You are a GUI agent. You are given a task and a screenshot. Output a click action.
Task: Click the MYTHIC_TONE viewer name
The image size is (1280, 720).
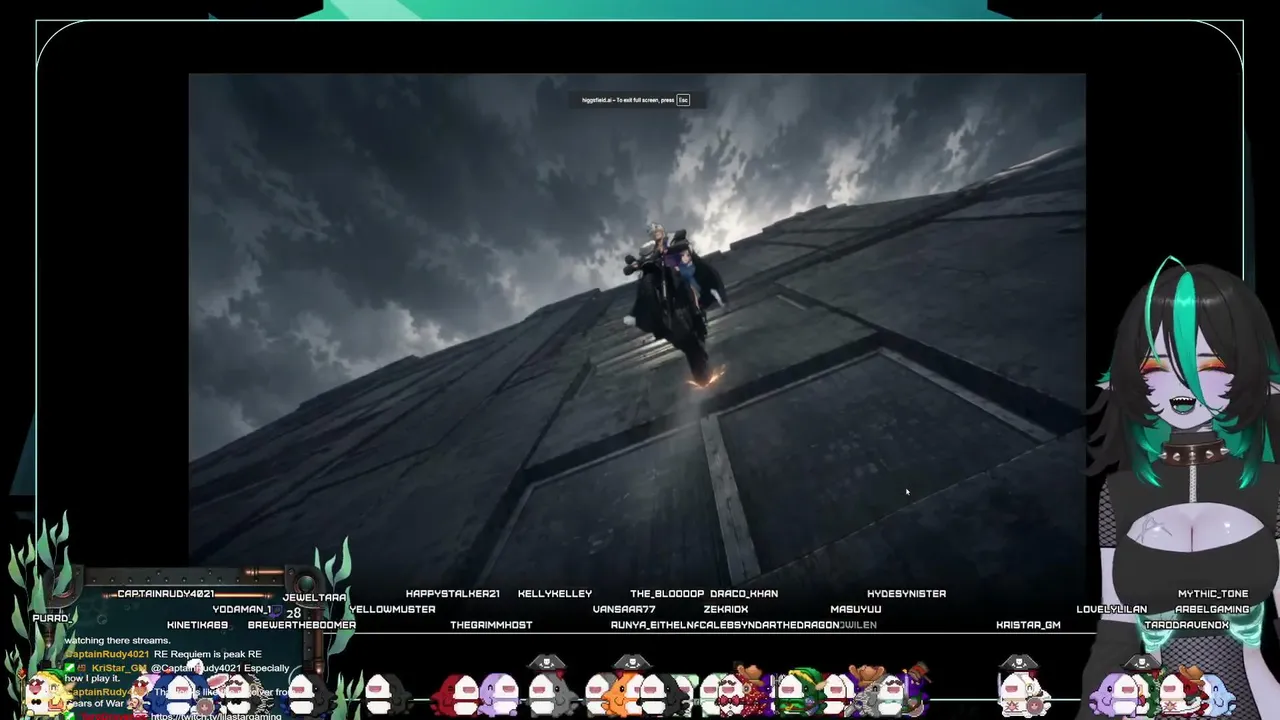pos(1213,593)
